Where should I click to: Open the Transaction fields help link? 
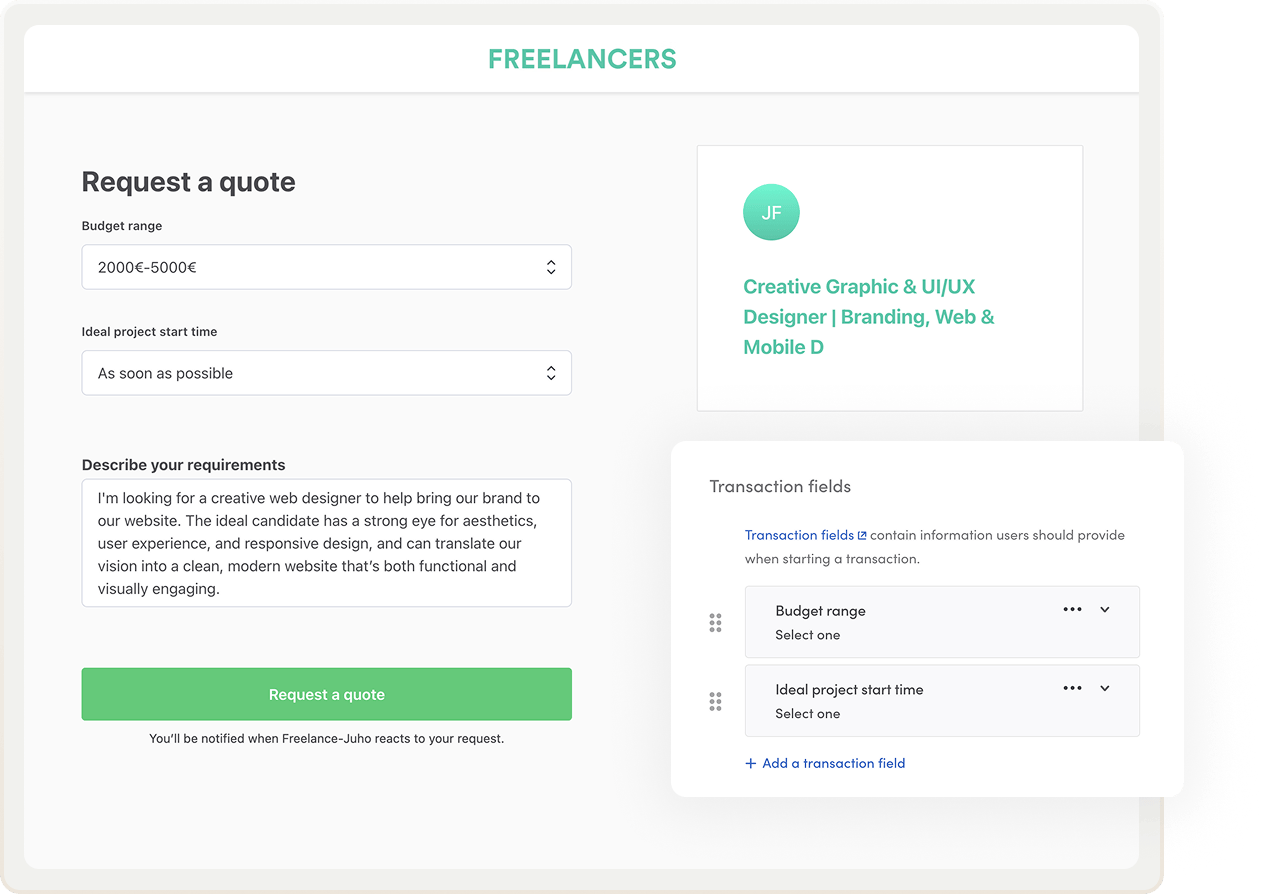(x=799, y=535)
